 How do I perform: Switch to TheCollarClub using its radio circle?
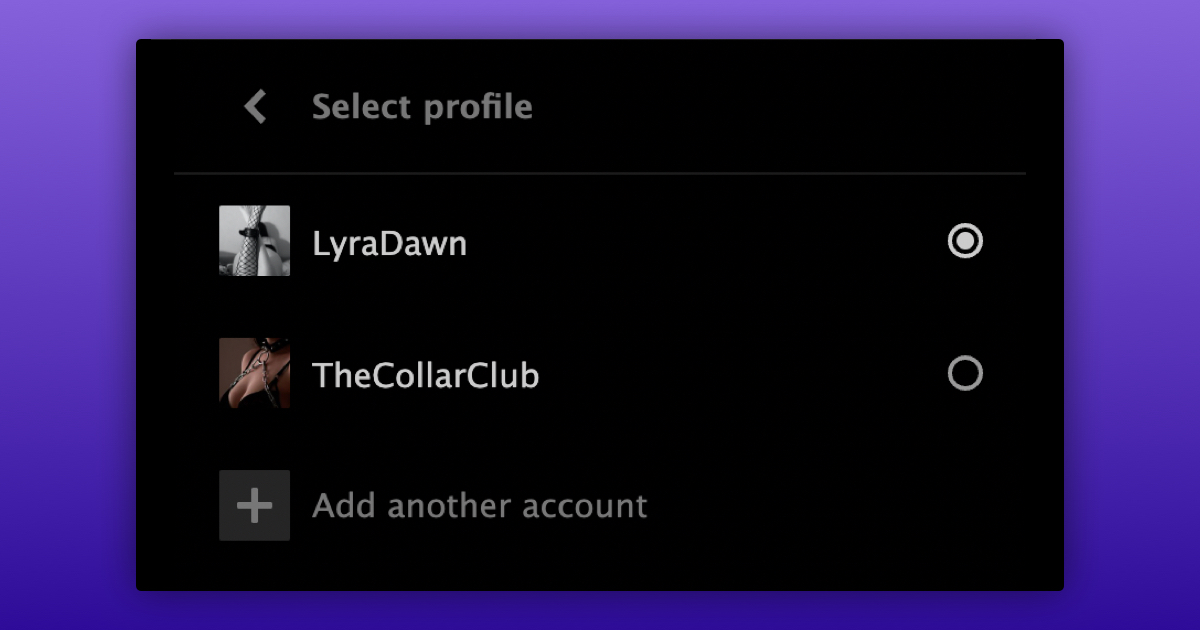pos(965,374)
